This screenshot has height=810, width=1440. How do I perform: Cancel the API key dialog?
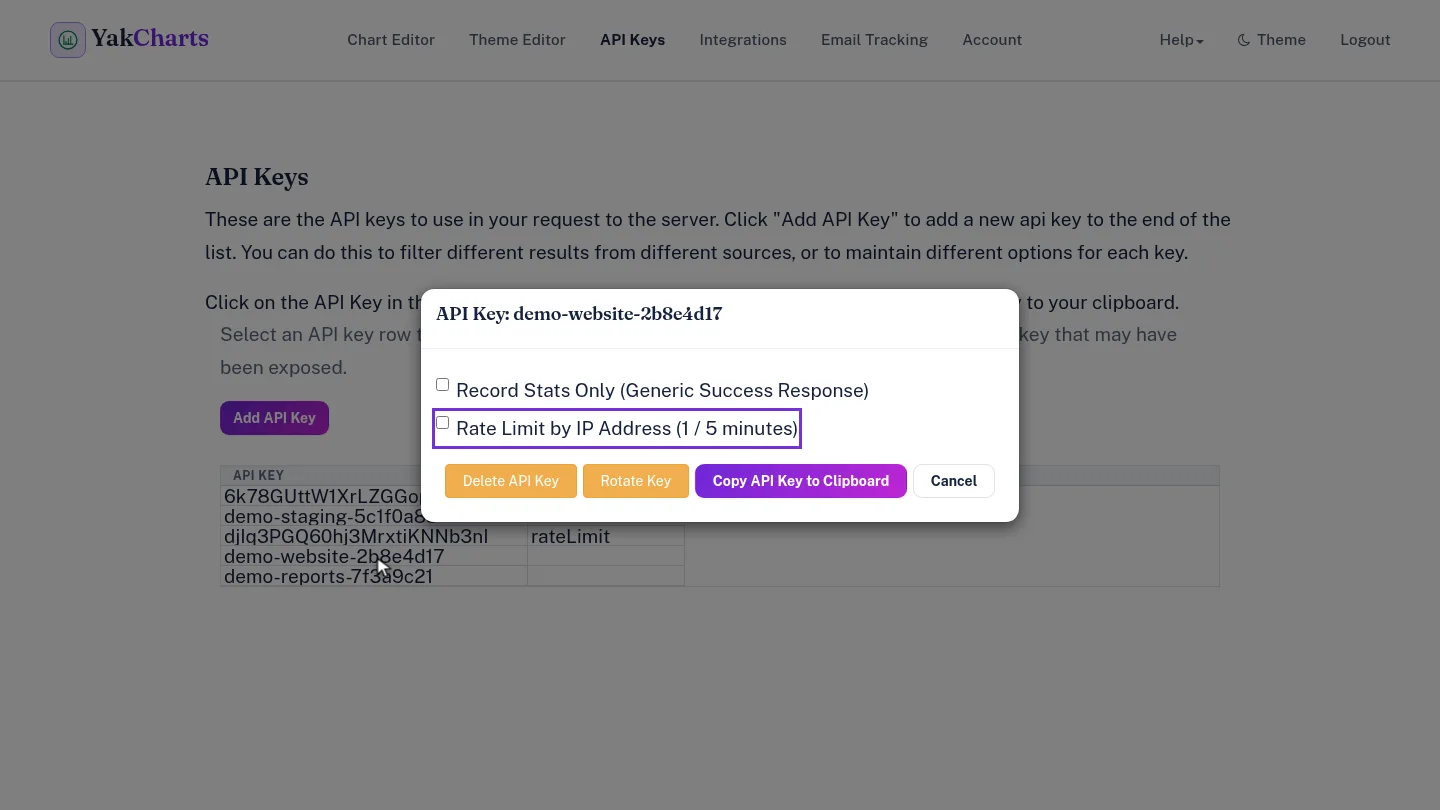954,481
